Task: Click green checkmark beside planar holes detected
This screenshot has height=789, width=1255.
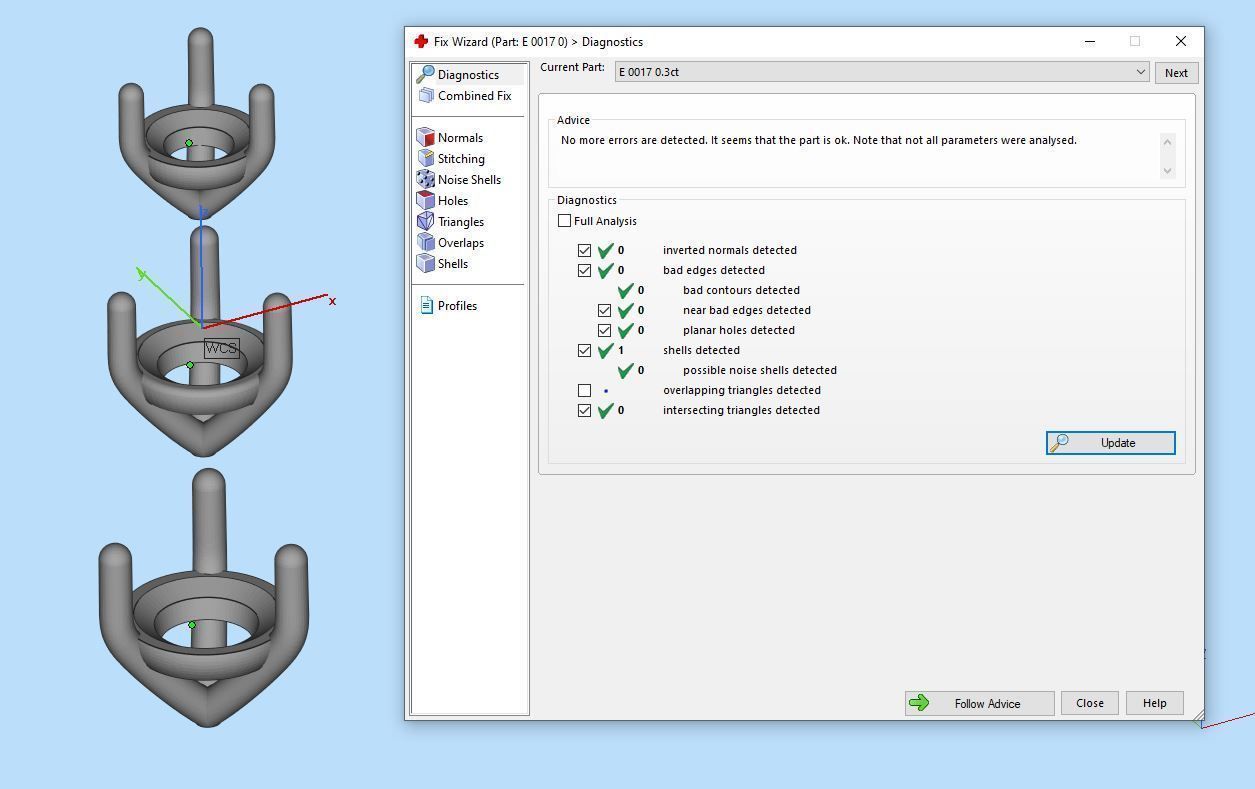Action: point(625,330)
